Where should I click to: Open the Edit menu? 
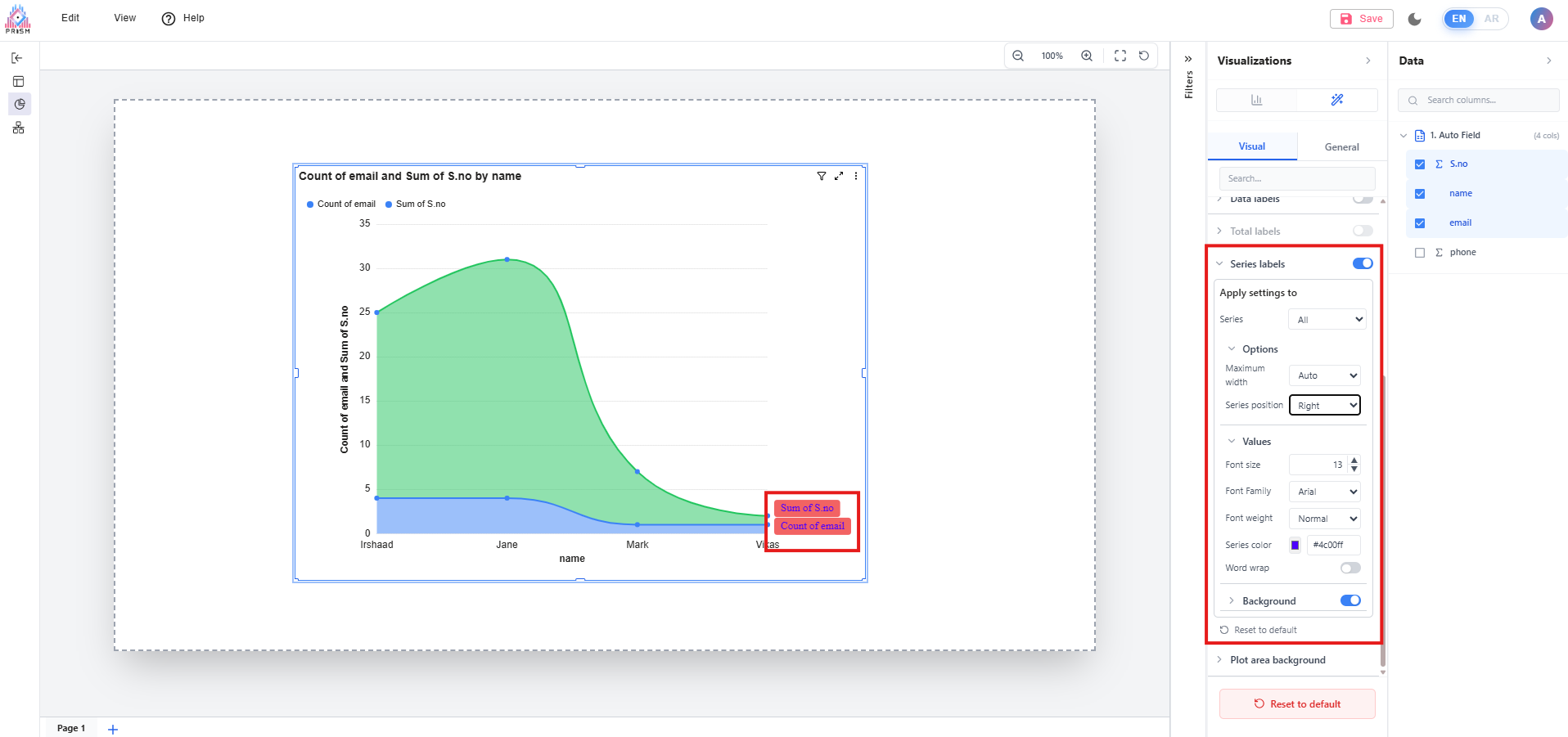coord(70,18)
